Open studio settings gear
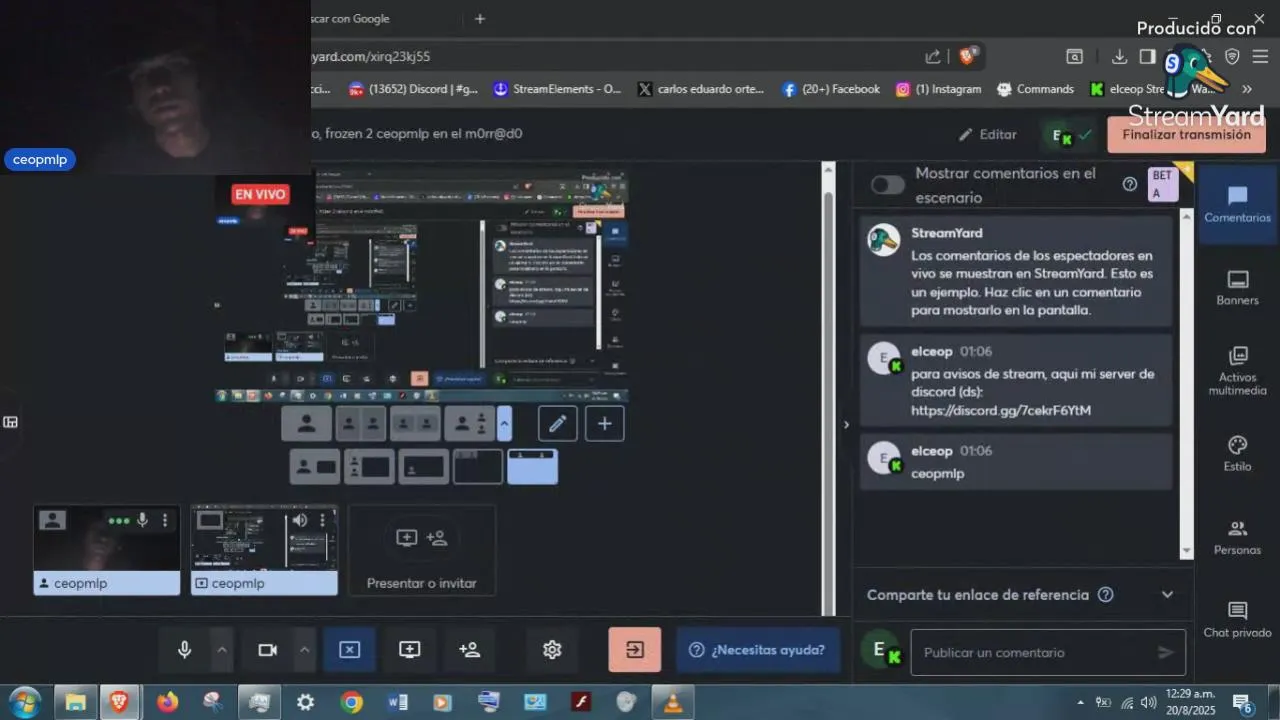Image resolution: width=1280 pixels, height=720 pixels. 552,650
